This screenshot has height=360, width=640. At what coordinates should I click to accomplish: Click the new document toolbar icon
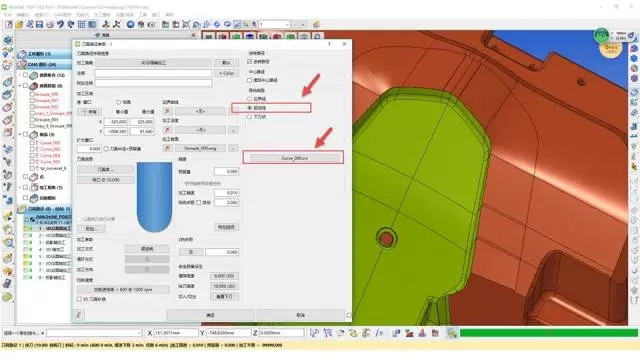(9, 24)
